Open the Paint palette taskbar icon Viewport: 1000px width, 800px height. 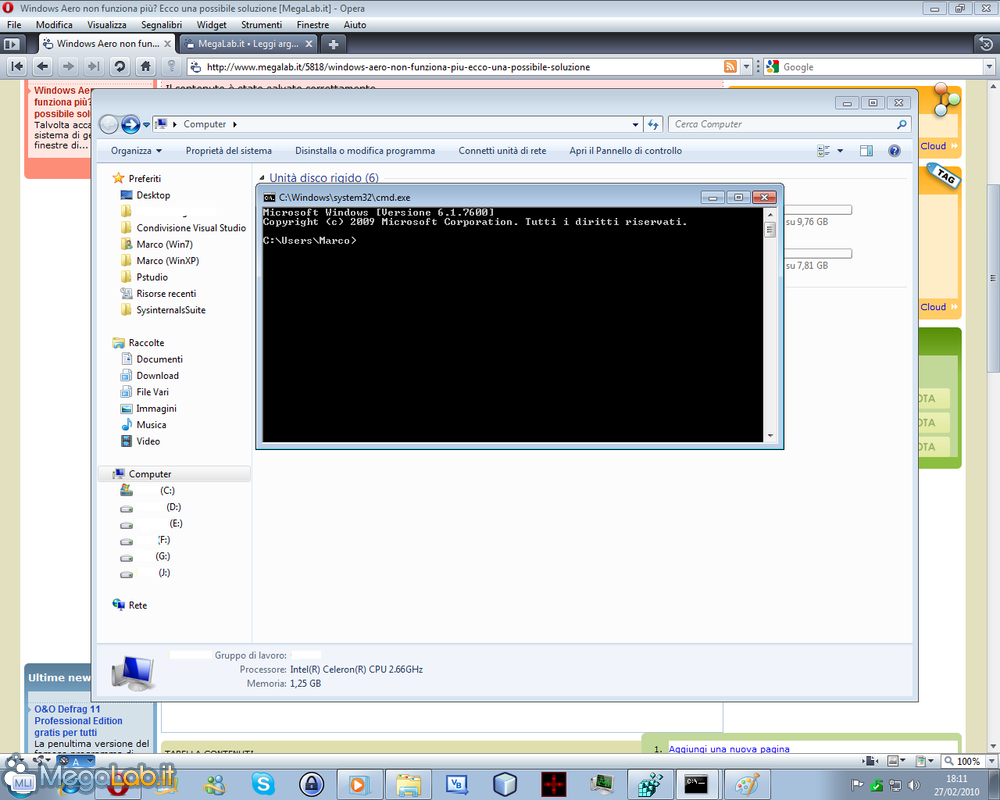click(x=747, y=784)
